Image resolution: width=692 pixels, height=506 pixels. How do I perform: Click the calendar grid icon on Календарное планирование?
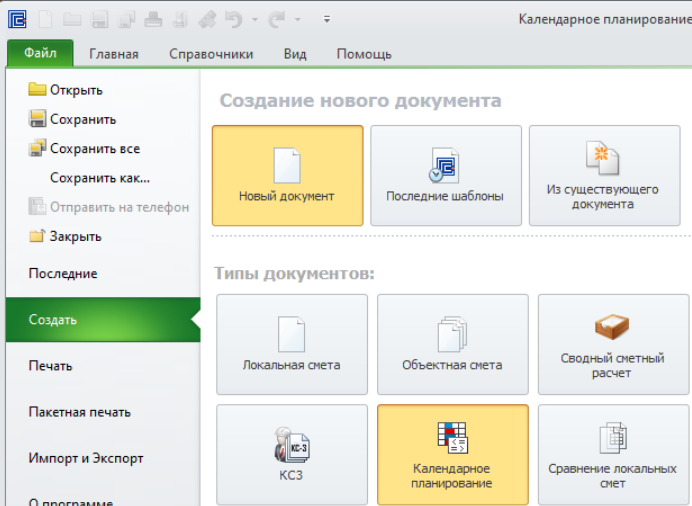(452, 438)
